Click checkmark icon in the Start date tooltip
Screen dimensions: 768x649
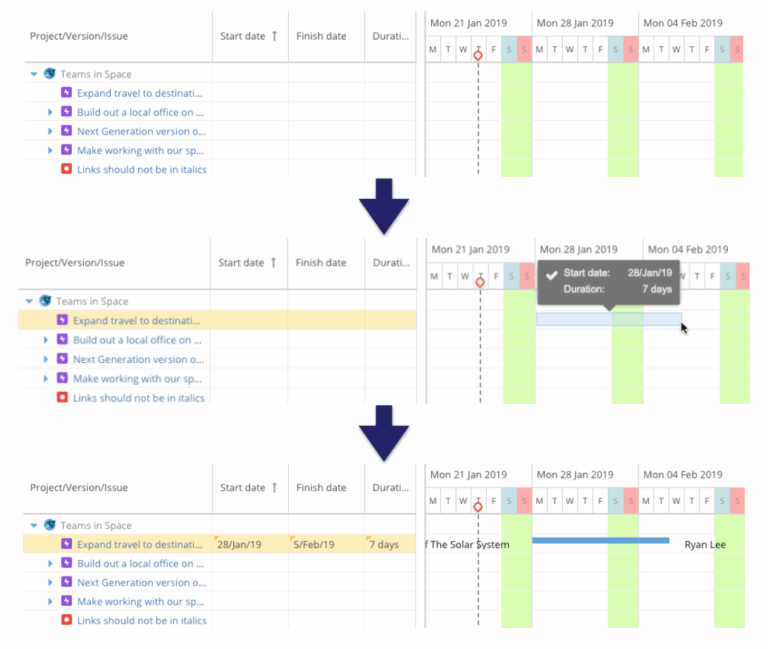point(551,273)
